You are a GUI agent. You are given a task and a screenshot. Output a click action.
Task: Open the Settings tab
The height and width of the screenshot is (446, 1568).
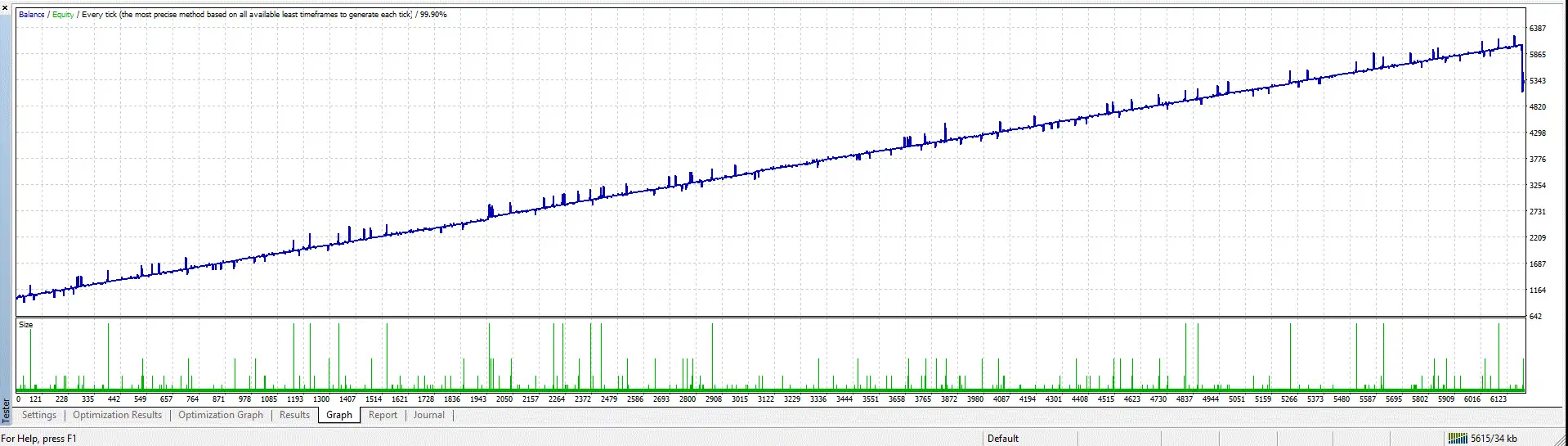[39, 415]
